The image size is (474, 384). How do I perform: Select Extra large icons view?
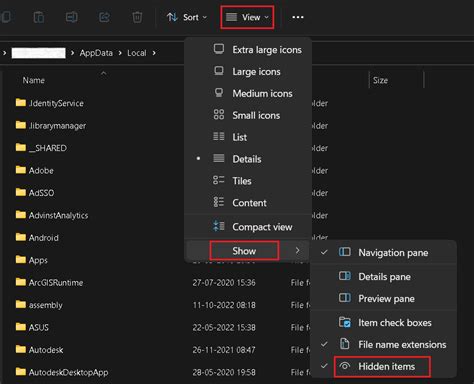click(x=248, y=50)
